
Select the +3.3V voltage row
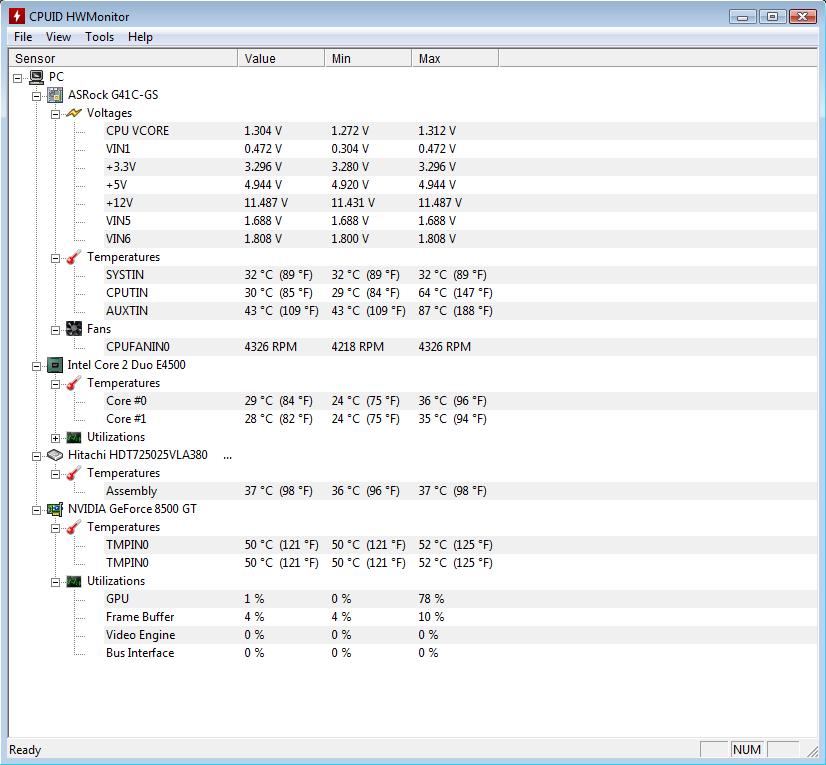pos(461,166)
